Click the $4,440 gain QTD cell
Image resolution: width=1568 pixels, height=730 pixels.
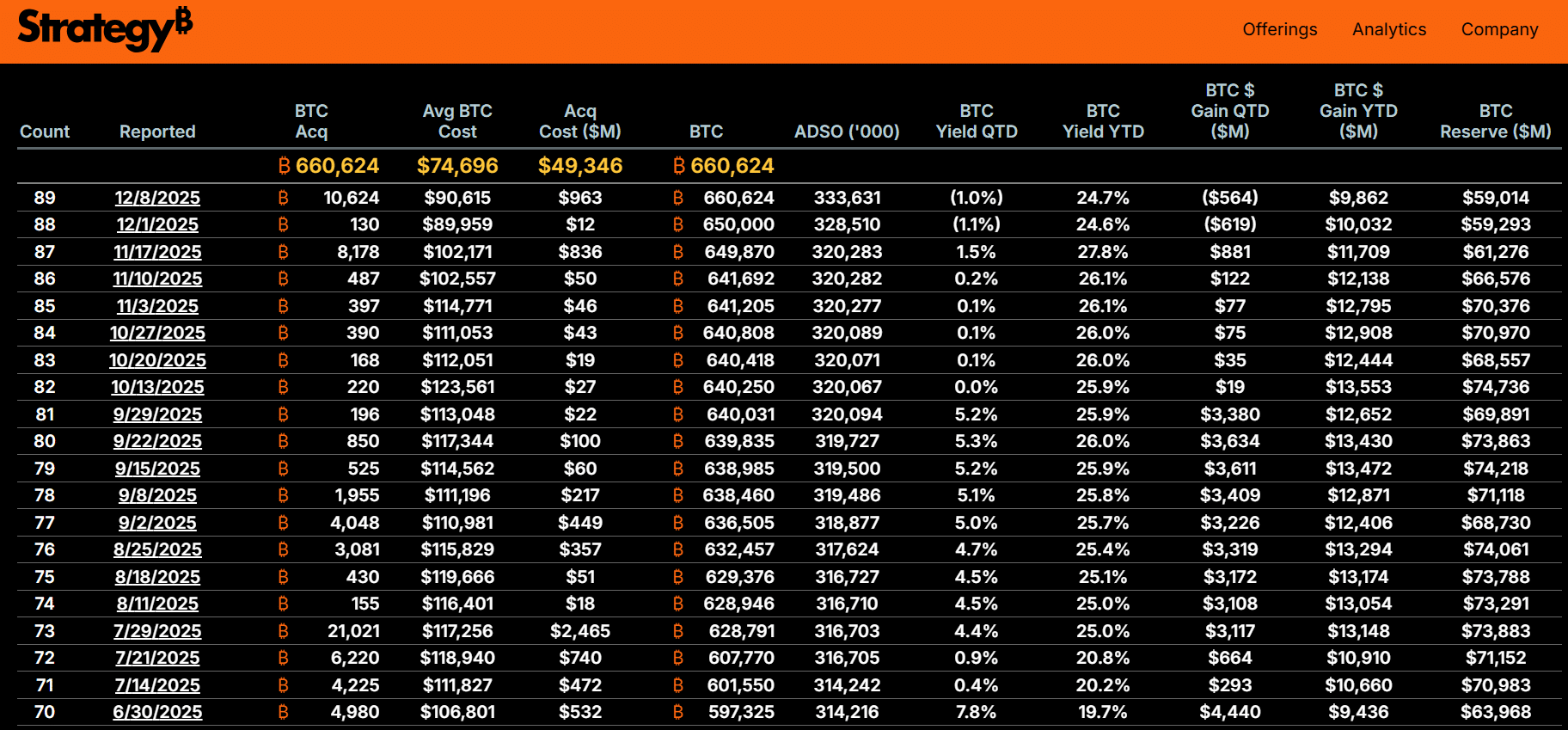pyautogui.click(x=1230, y=712)
